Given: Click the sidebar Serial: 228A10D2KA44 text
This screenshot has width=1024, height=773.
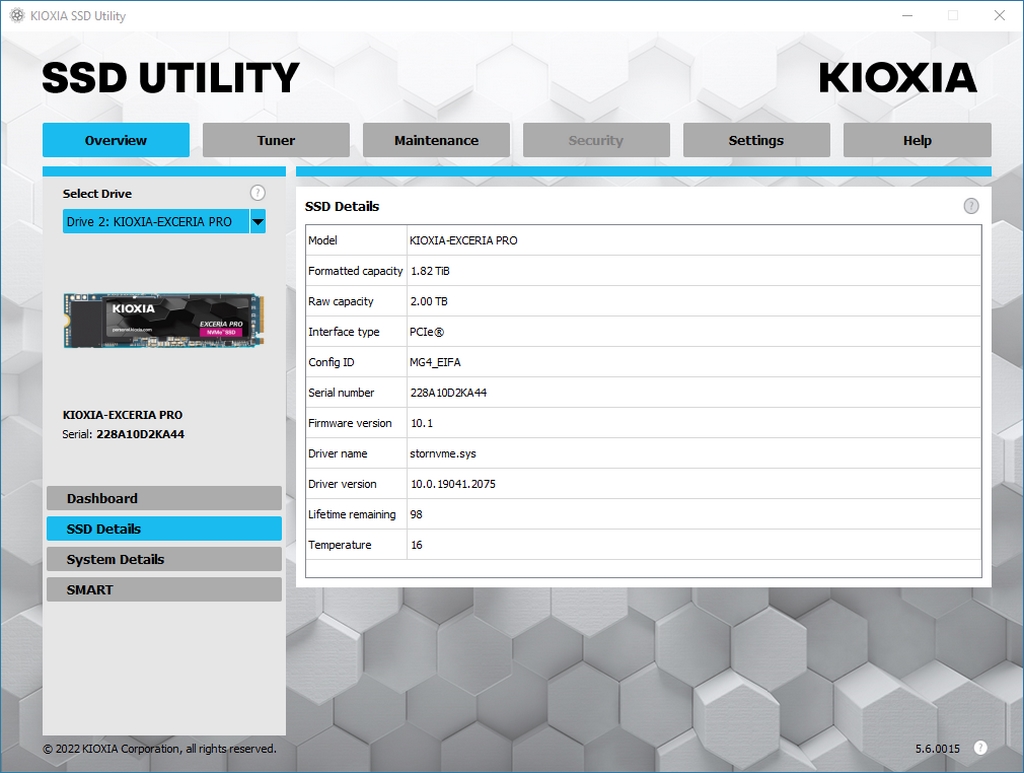Looking at the screenshot, I should [x=123, y=434].
